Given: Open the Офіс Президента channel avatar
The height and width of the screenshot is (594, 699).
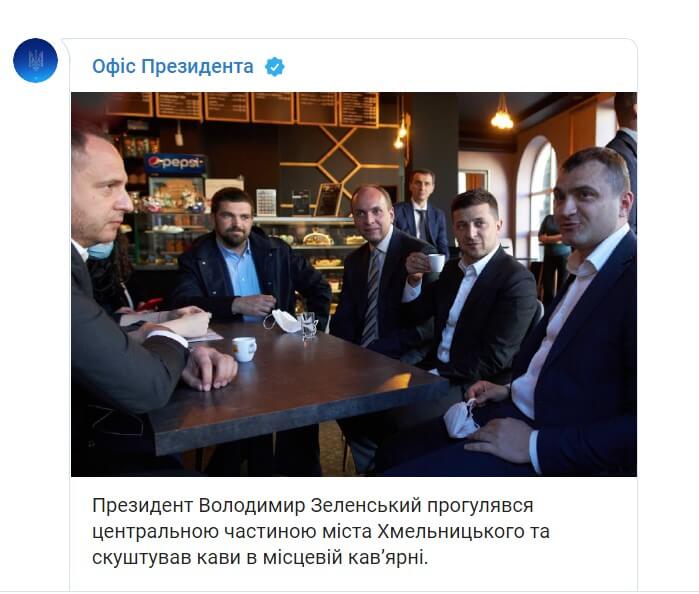Looking at the screenshot, I should pos(36,60).
